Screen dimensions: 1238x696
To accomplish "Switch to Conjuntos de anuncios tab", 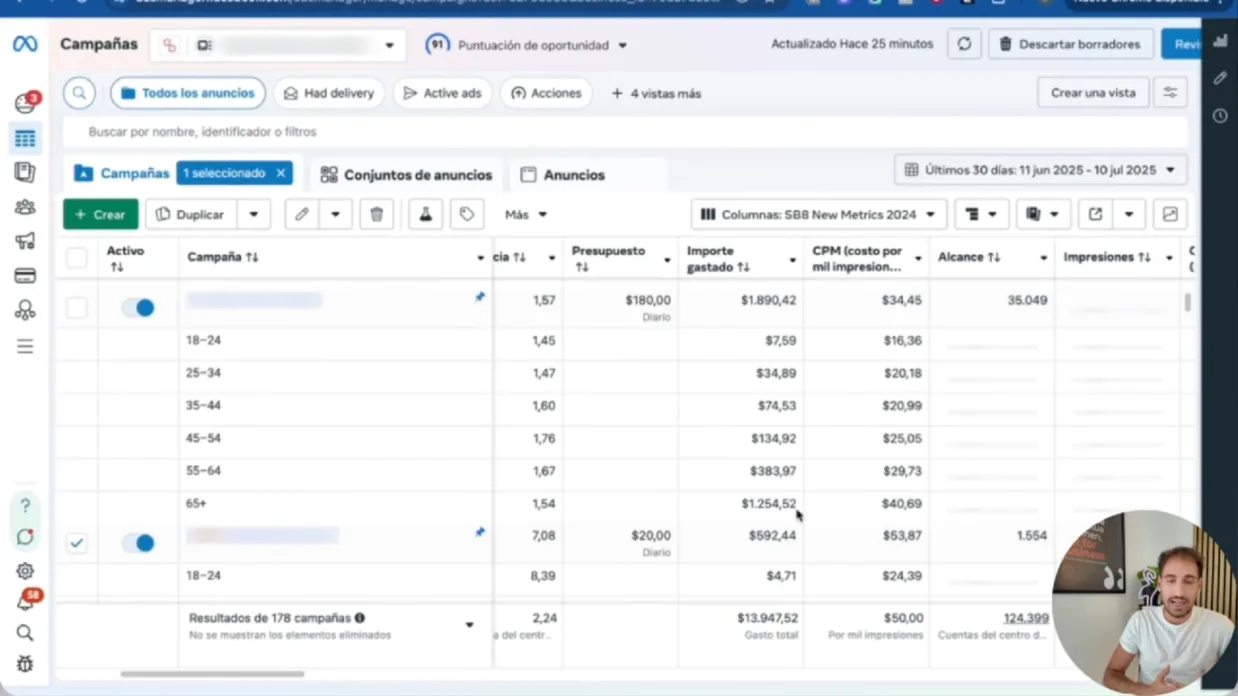I will (x=407, y=175).
